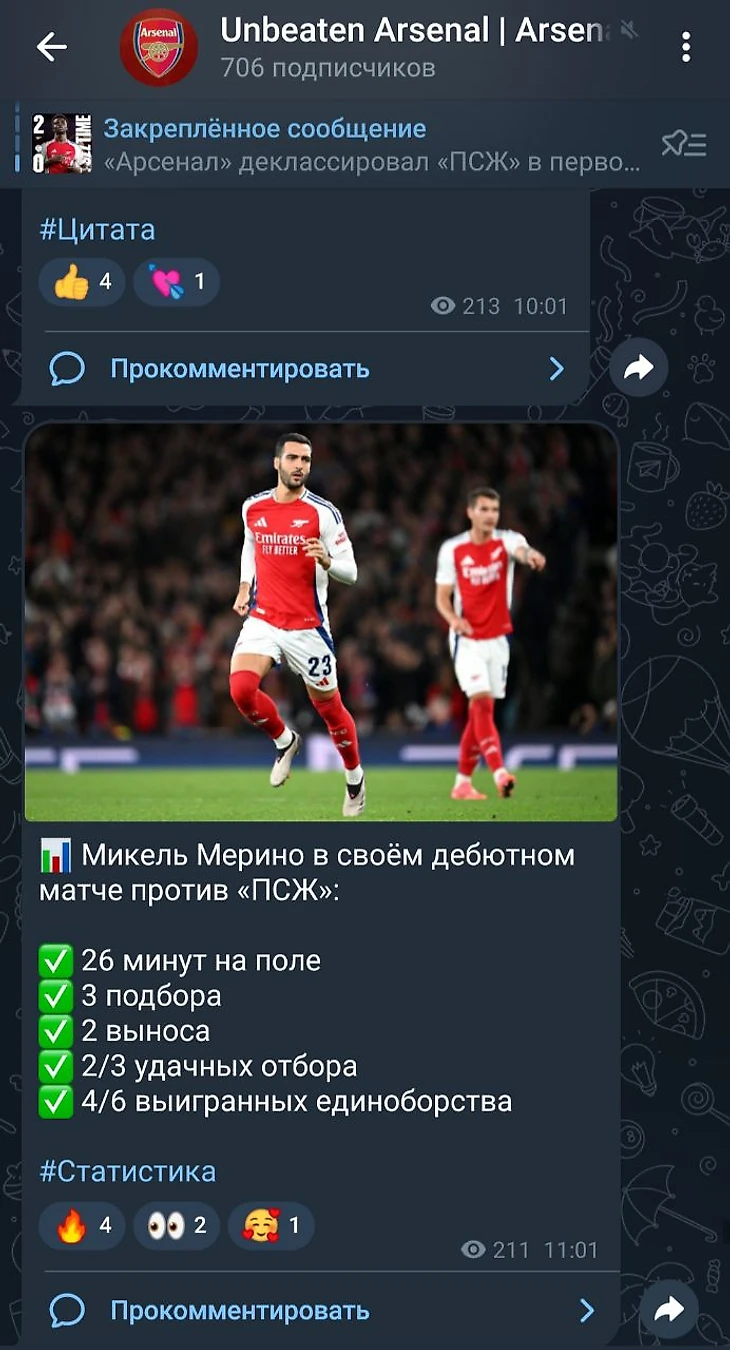Share the Merino statistics post via forward arrow
The height and width of the screenshot is (1350, 730).
(x=668, y=1310)
